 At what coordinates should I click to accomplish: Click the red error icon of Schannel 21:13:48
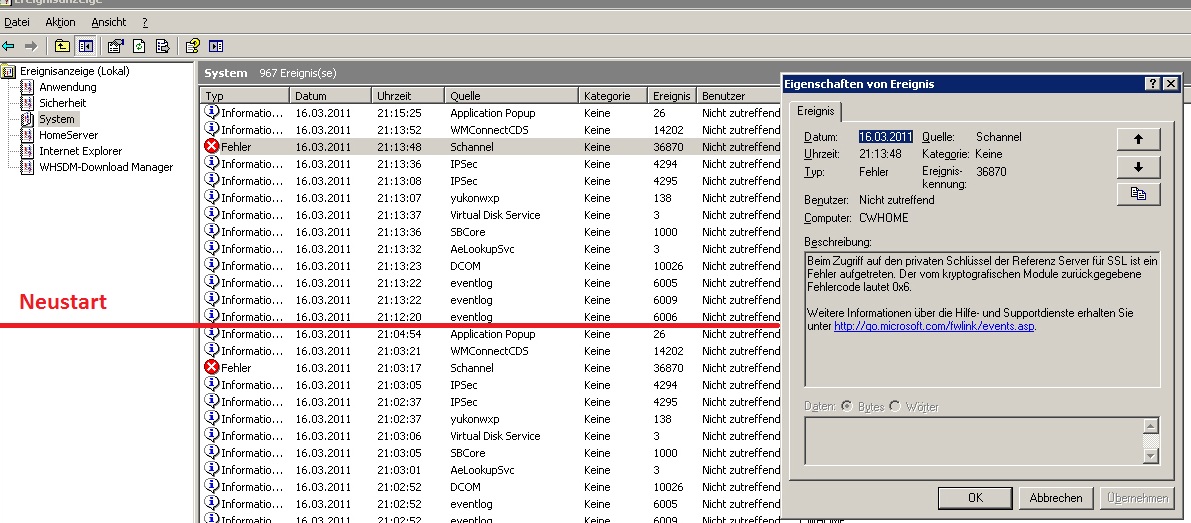[x=212, y=147]
